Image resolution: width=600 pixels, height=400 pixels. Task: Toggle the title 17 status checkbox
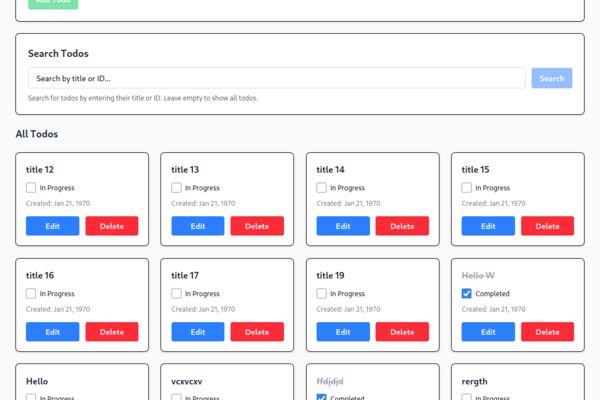coord(176,294)
